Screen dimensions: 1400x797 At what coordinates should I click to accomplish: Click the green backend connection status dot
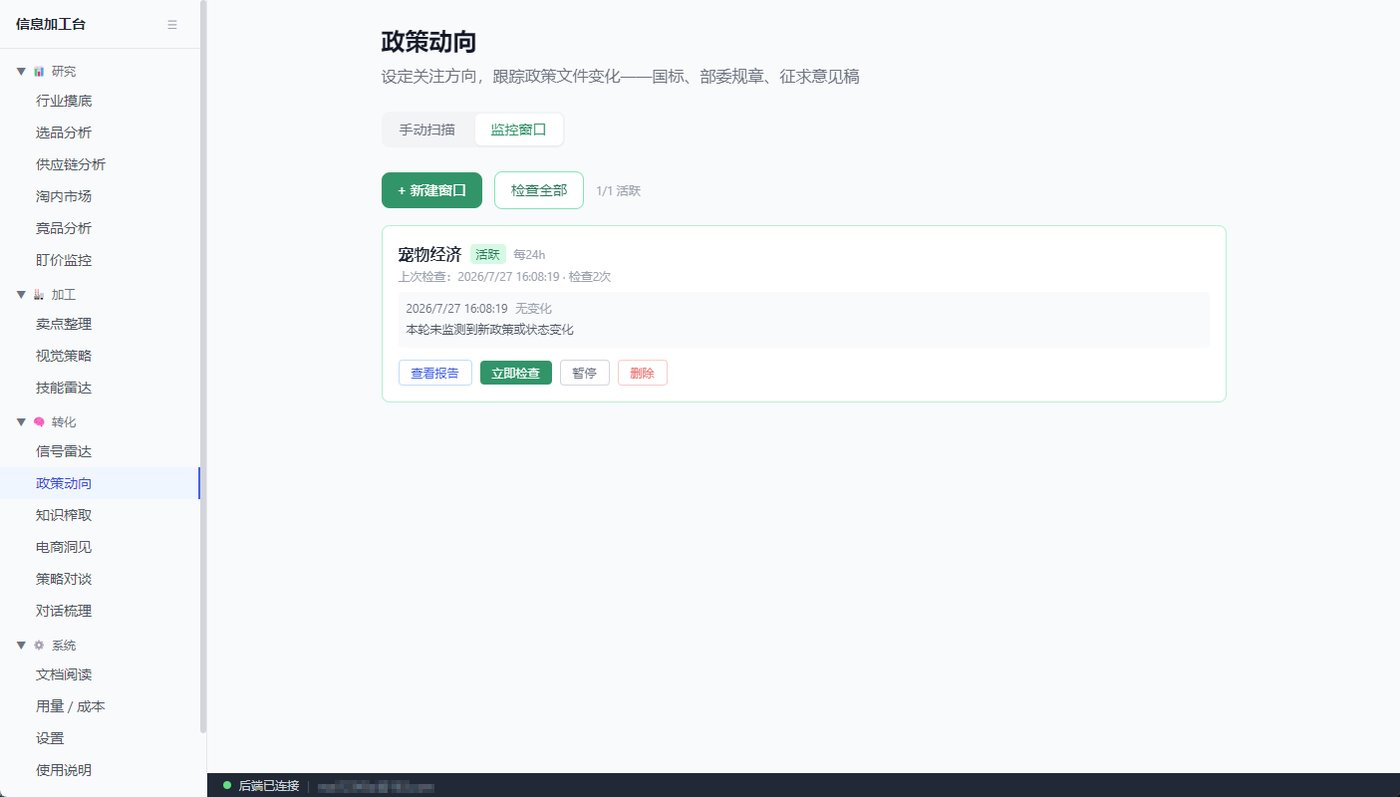[227, 786]
